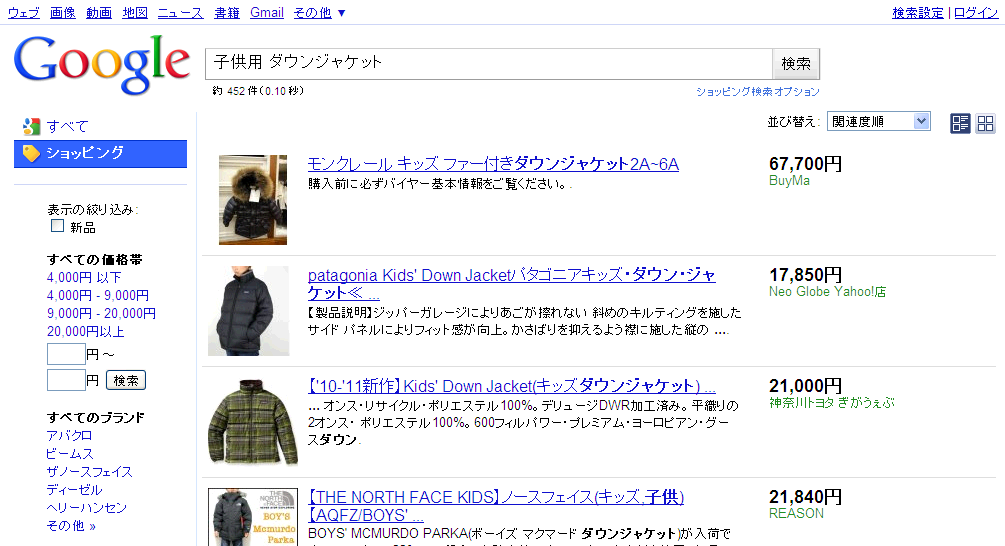Open 動画 in the top navigation

tap(99, 13)
